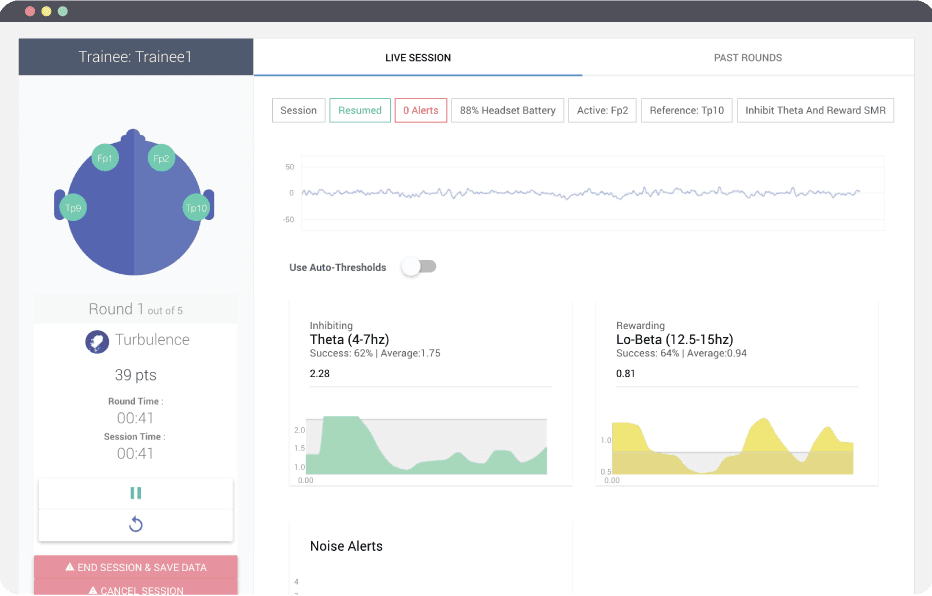Toggle the Use Auto-Thresholds switch
The width and height of the screenshot is (932, 596).
419,267
